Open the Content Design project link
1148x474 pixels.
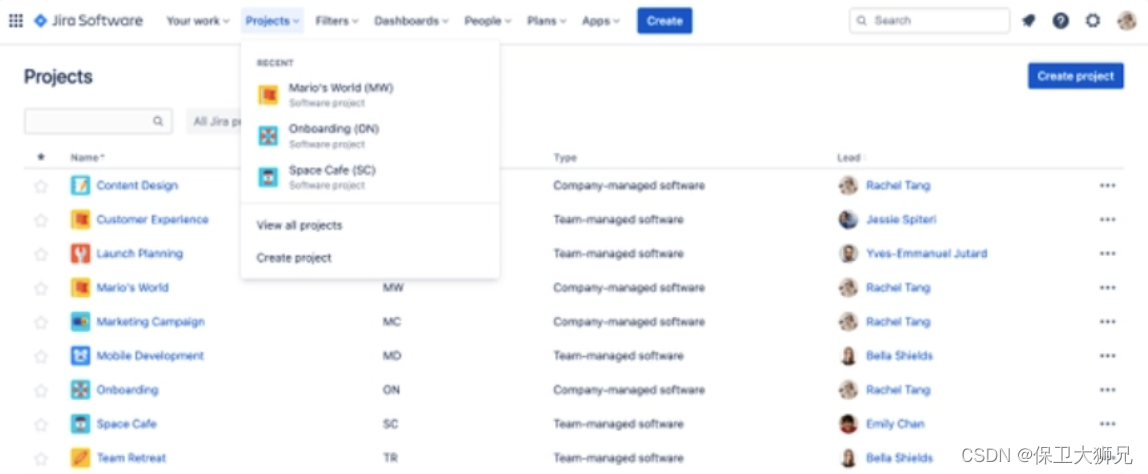click(x=137, y=186)
